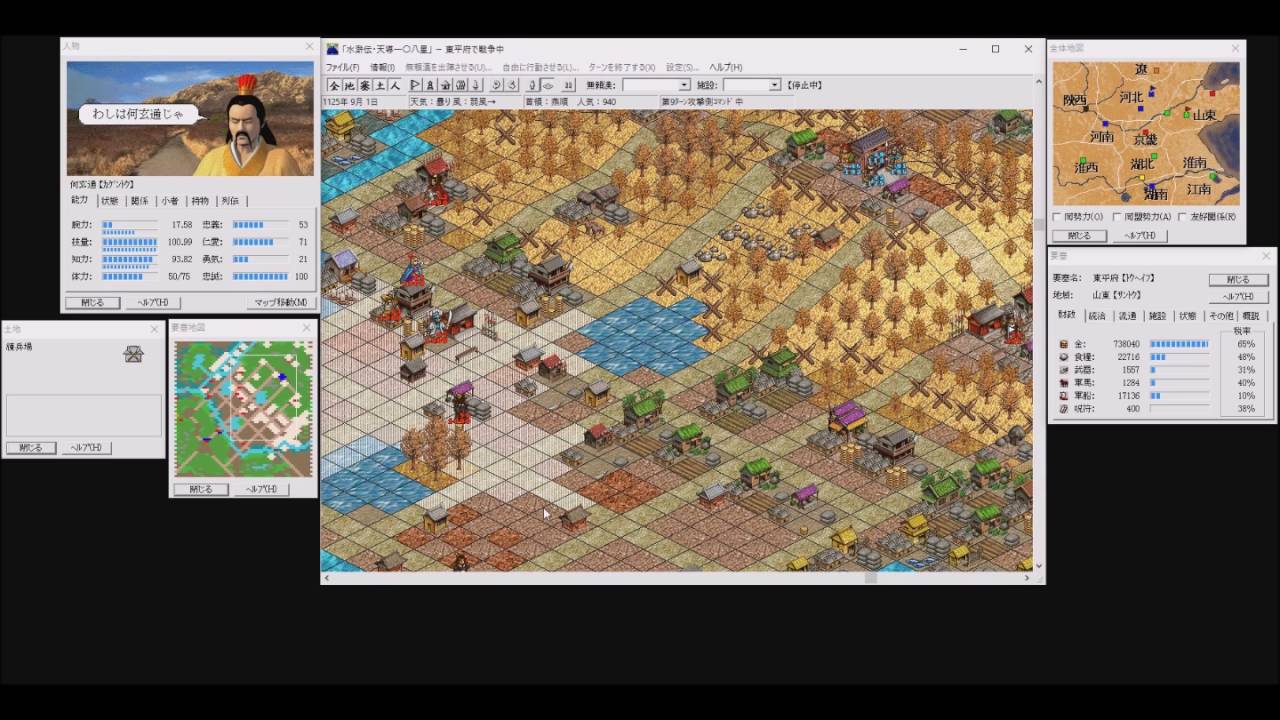Click 閉じる in the 土地 window
1280x720 pixels.
(30, 448)
